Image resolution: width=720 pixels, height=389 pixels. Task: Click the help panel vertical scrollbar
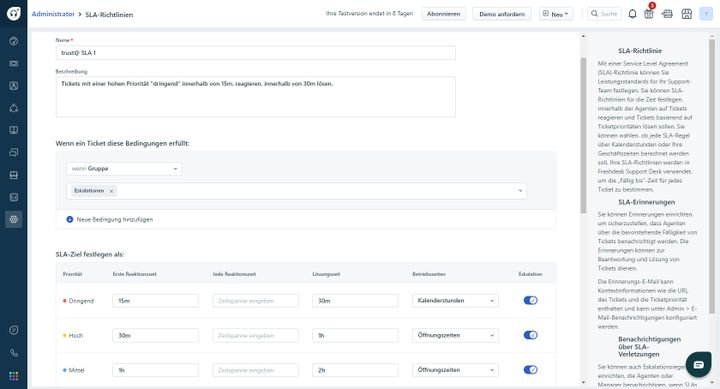(x=712, y=177)
